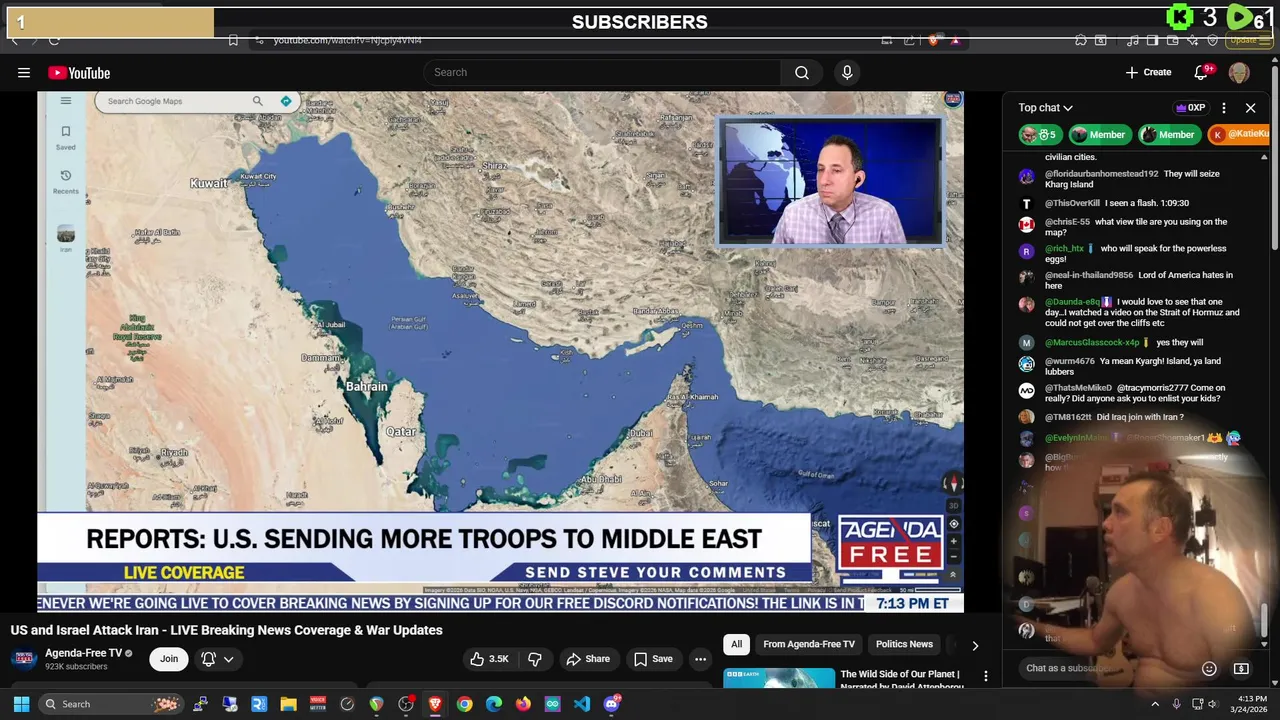Dislike the video with thumbs down

point(535,659)
